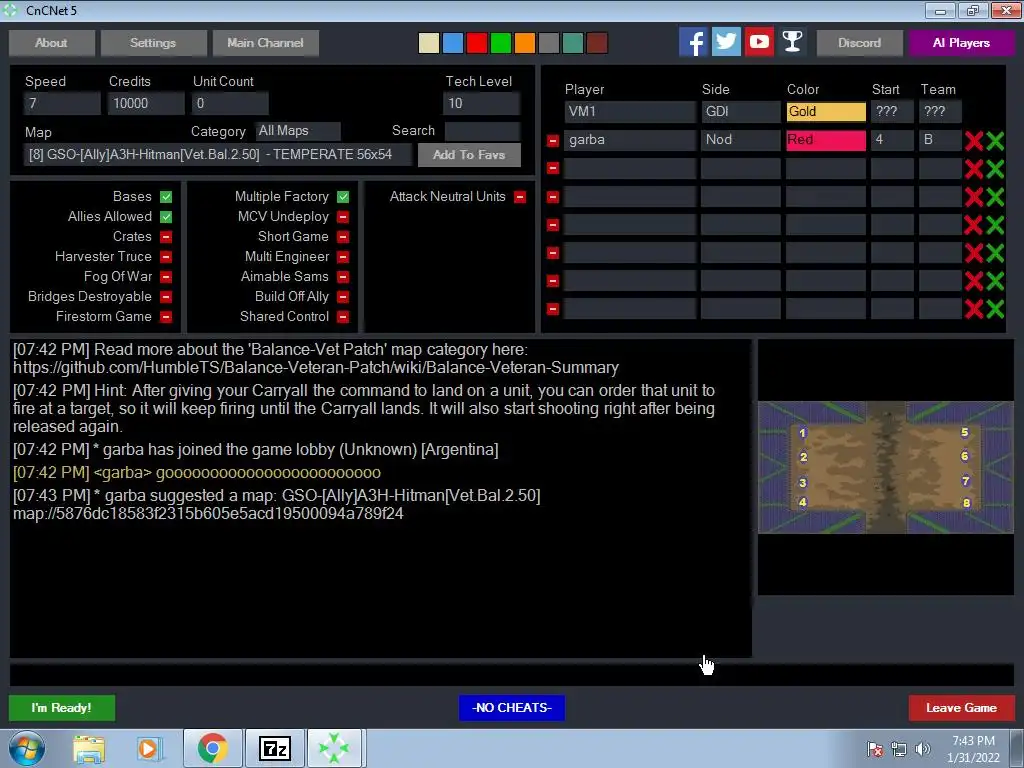This screenshot has width=1024, height=768.
Task: Select start position 2 on map preview
Action: (803, 457)
